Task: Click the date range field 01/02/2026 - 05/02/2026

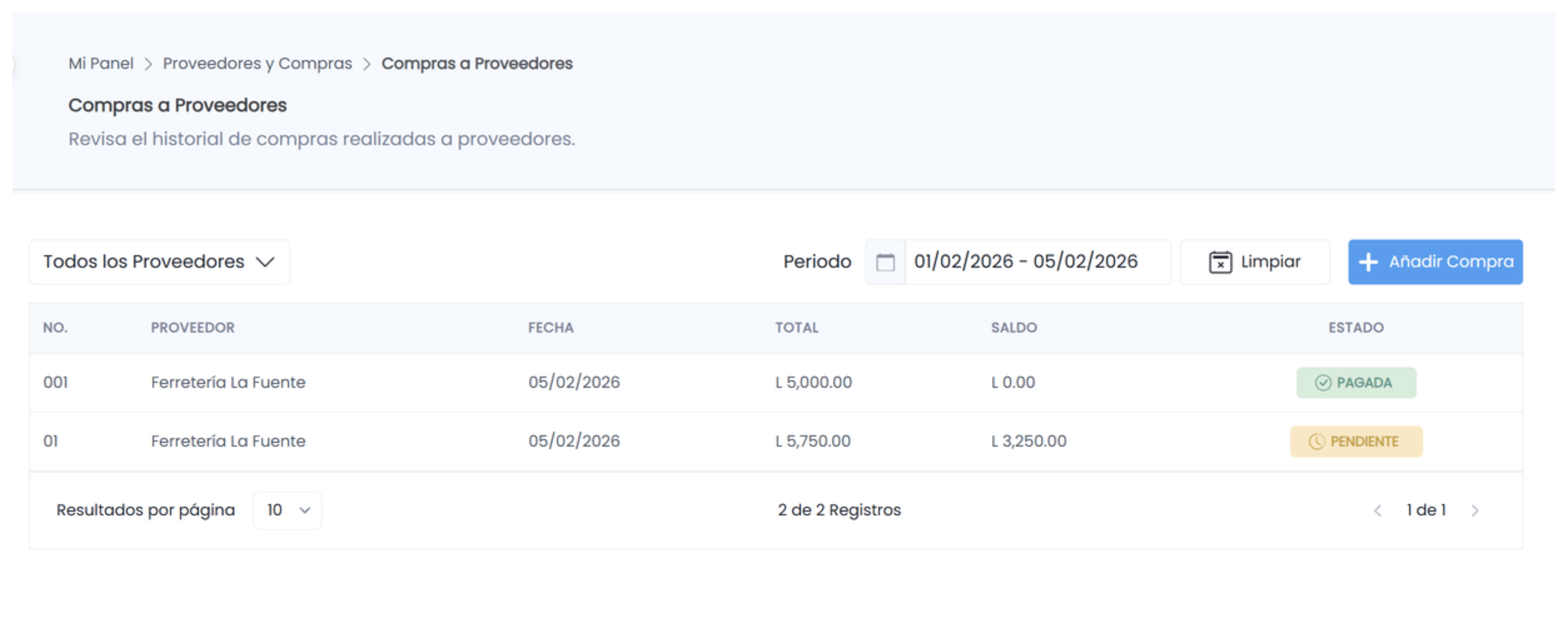Action: coord(1038,262)
